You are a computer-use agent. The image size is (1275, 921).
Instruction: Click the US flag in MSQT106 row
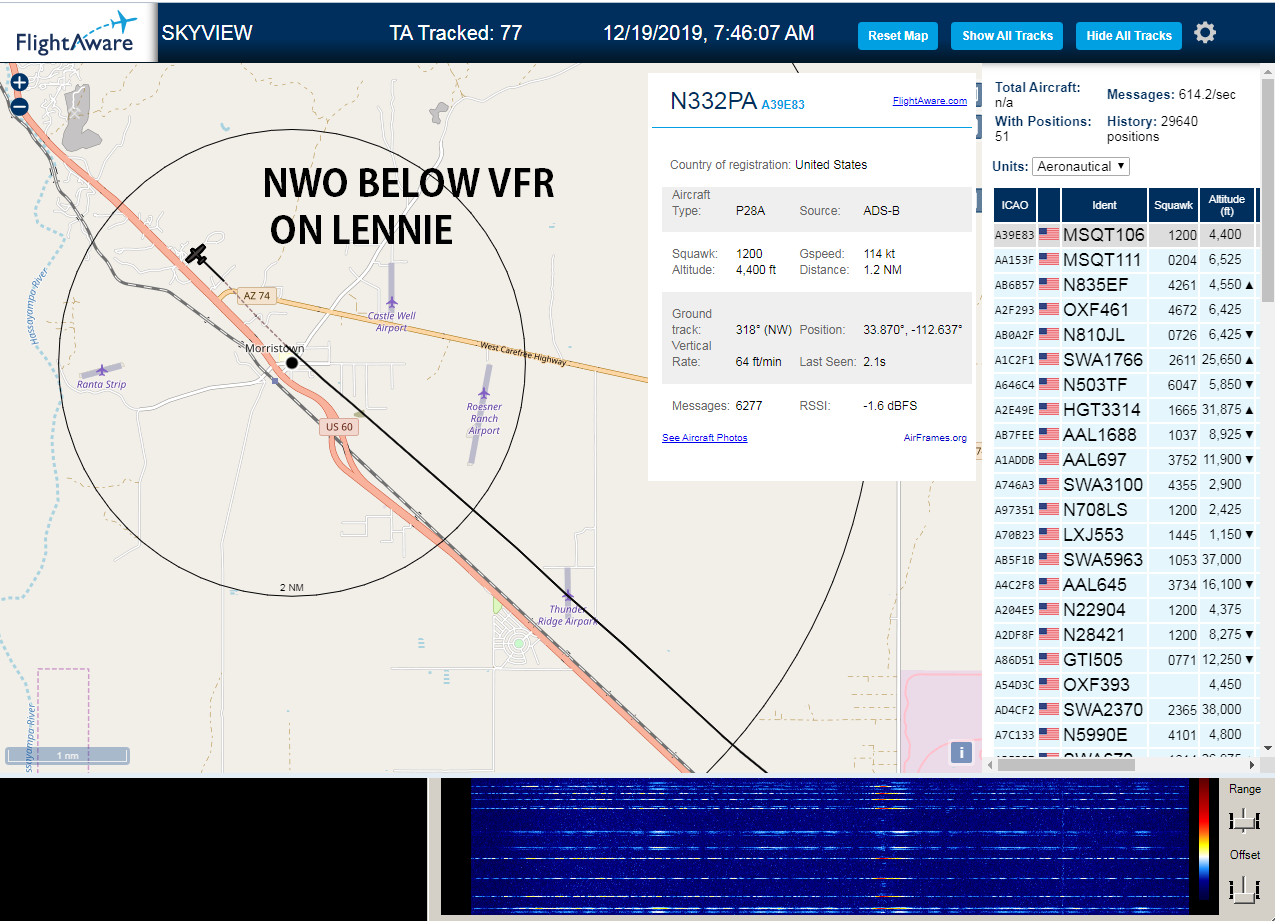pyautogui.click(x=1049, y=235)
